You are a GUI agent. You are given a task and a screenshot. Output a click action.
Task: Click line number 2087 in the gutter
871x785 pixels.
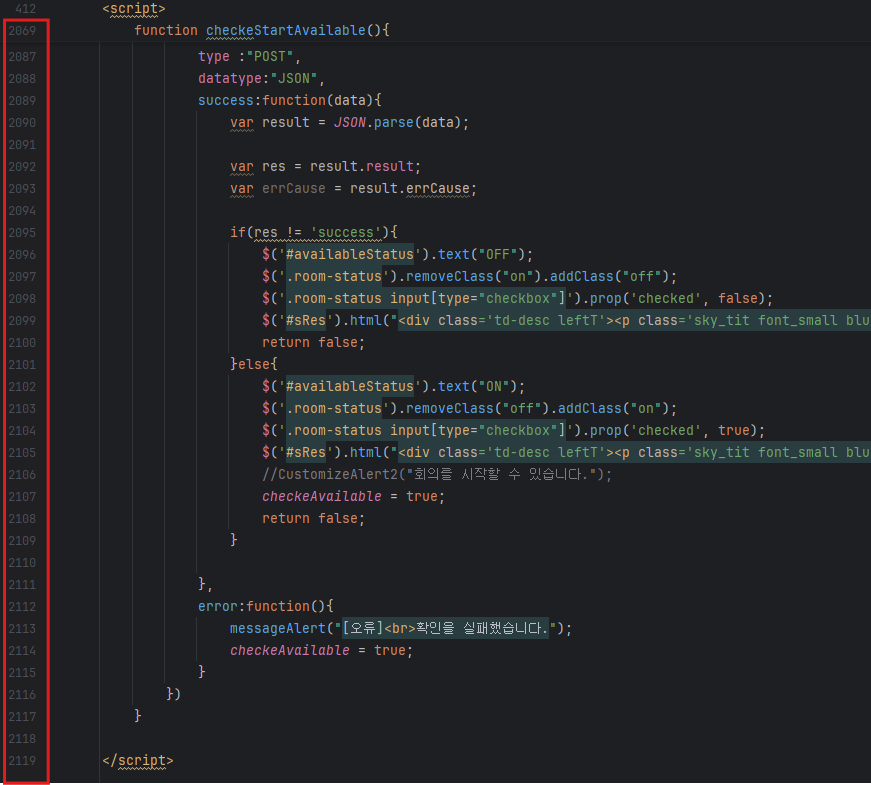(x=22, y=57)
